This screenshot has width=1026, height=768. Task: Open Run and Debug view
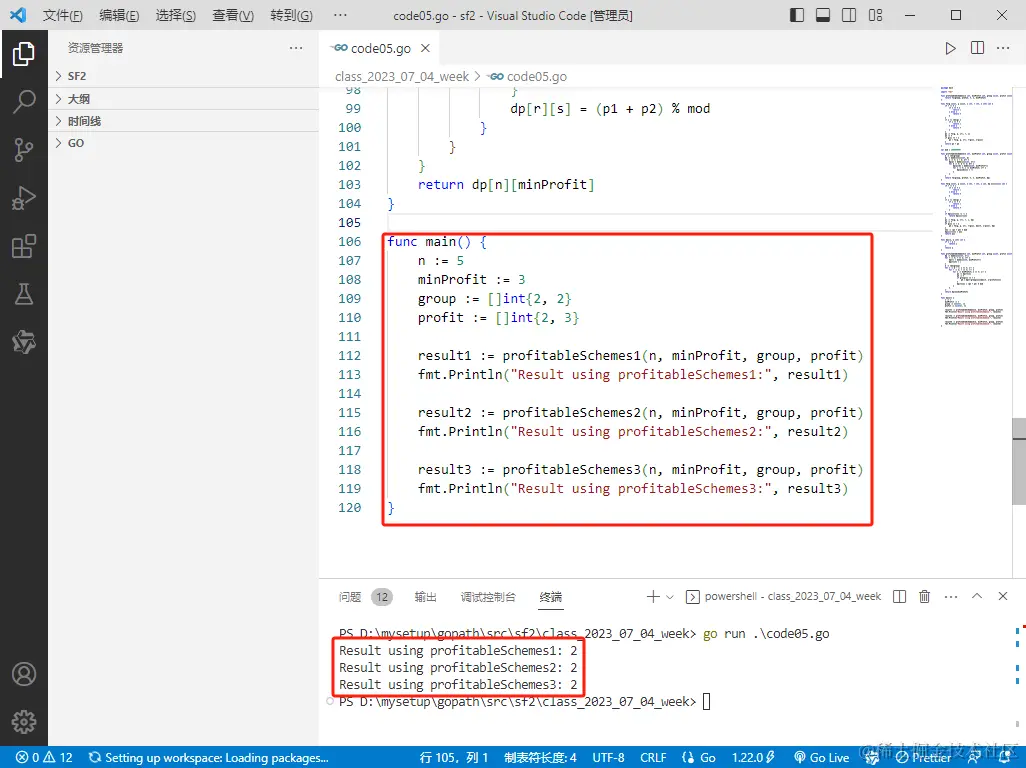coord(24,198)
